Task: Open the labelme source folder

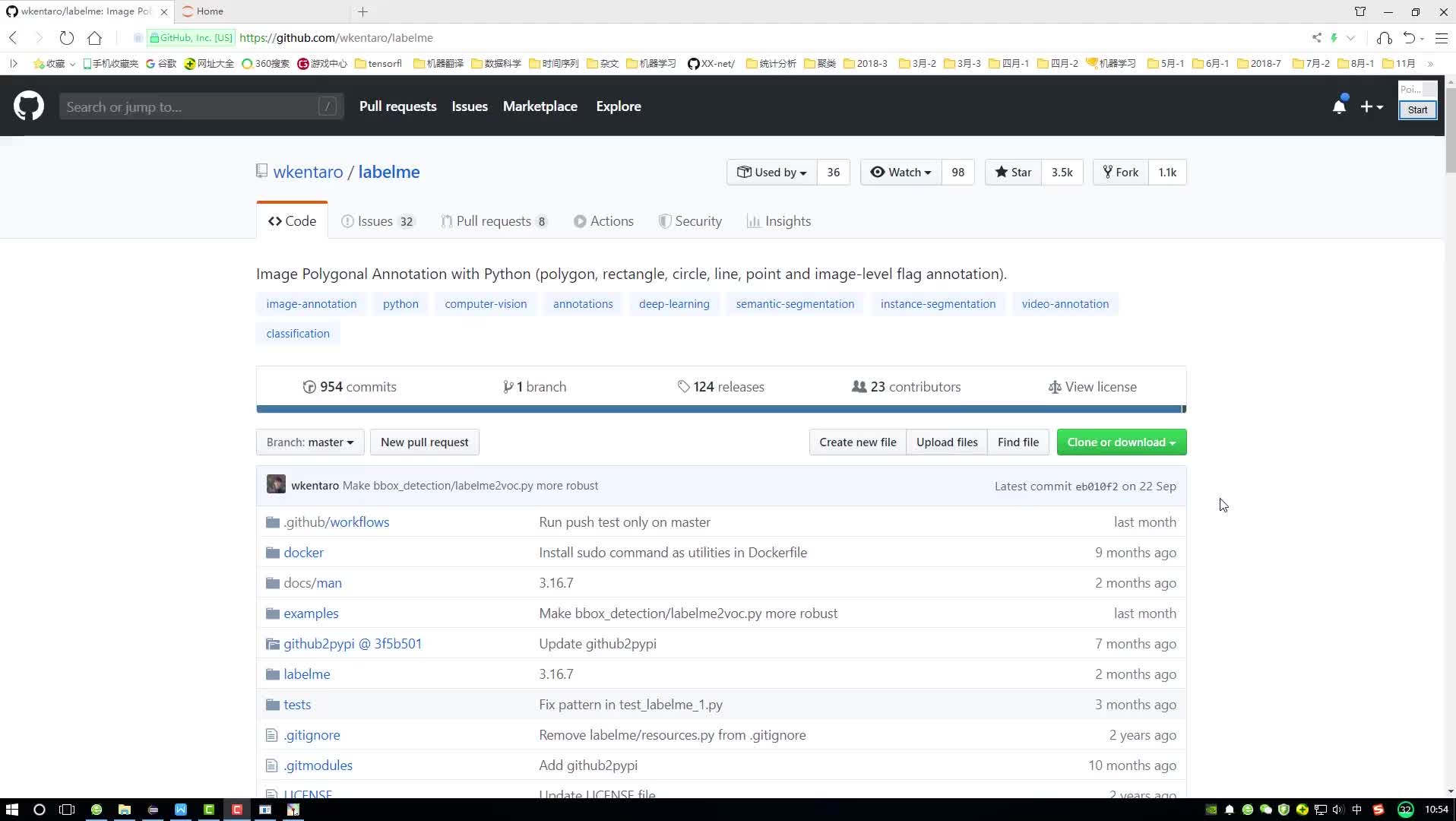Action: [306, 674]
